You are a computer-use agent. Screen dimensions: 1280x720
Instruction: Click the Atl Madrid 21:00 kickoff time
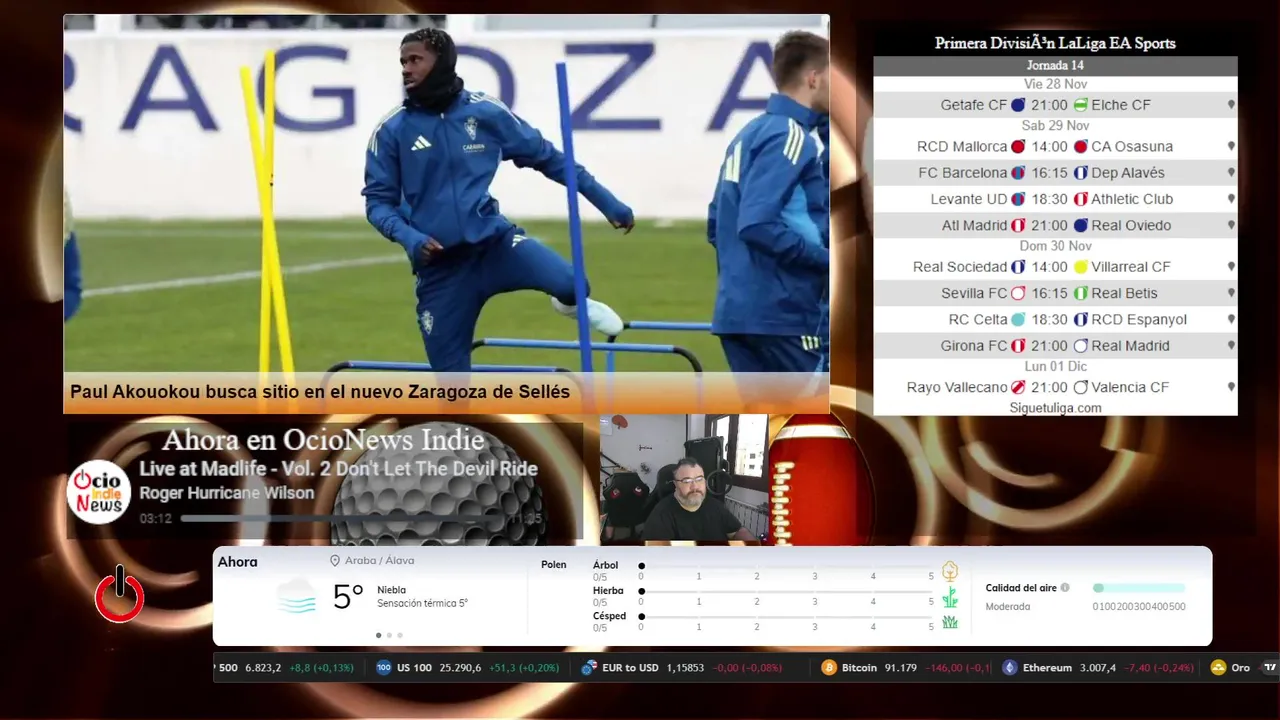tap(1049, 226)
